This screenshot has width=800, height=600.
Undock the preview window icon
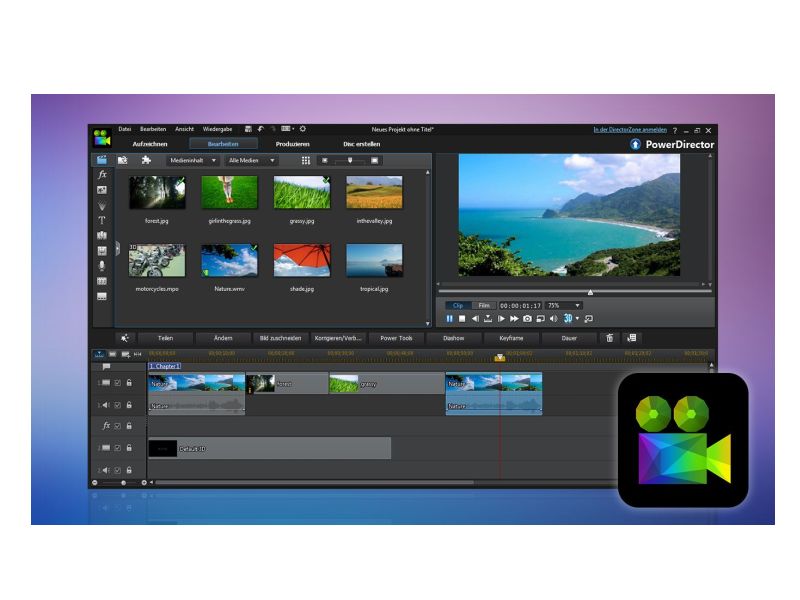coord(588,319)
